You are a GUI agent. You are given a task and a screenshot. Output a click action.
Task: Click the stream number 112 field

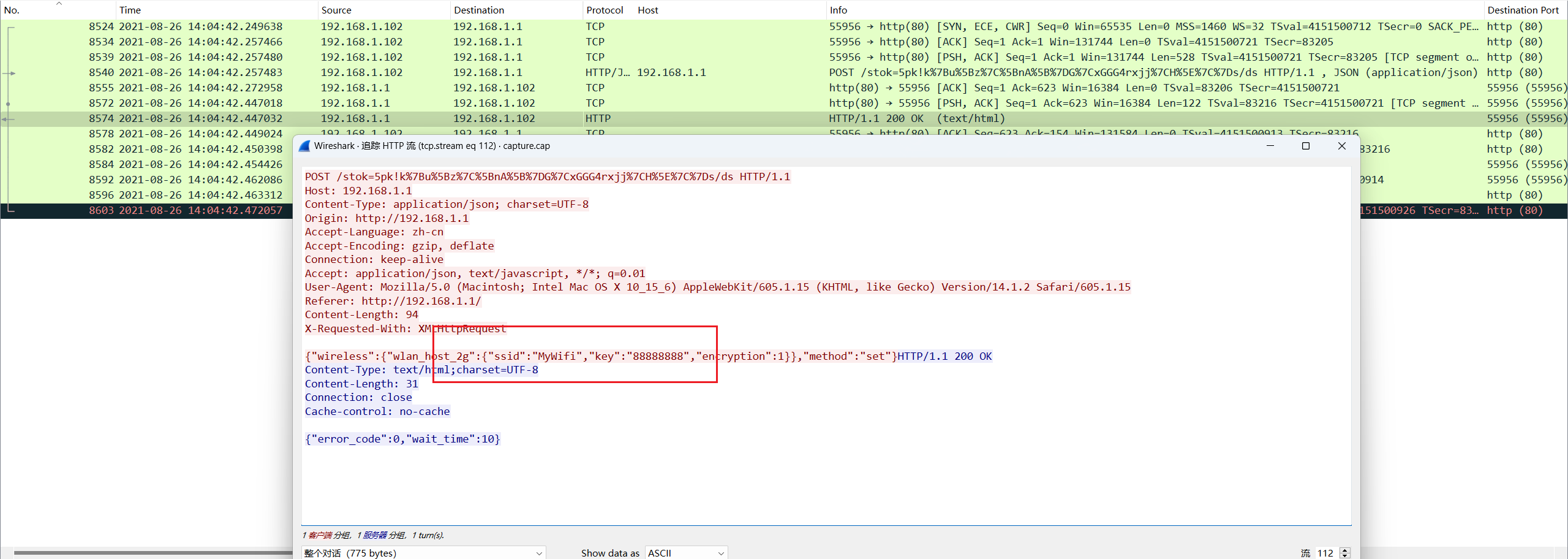1326,553
